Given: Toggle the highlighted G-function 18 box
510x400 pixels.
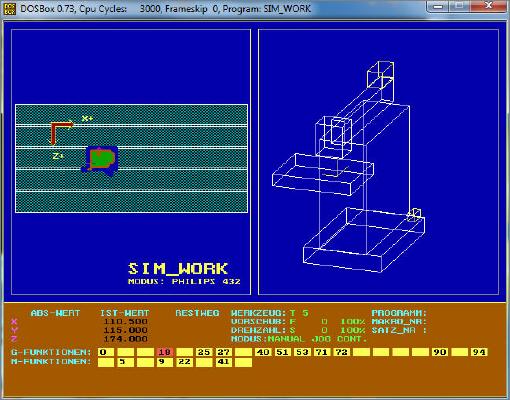Looking at the screenshot, I should [164, 352].
